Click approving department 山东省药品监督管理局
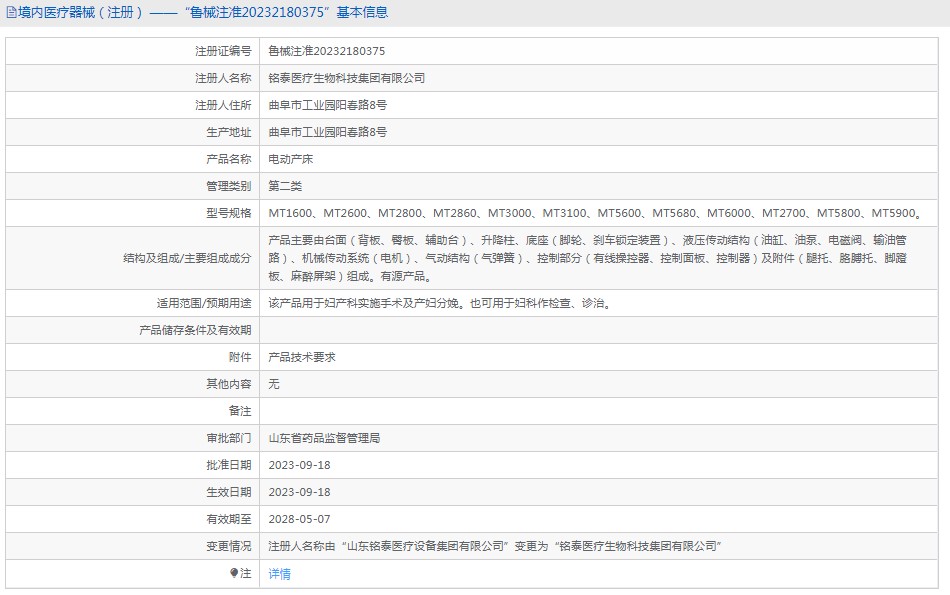This screenshot has width=950, height=595. coord(324,438)
